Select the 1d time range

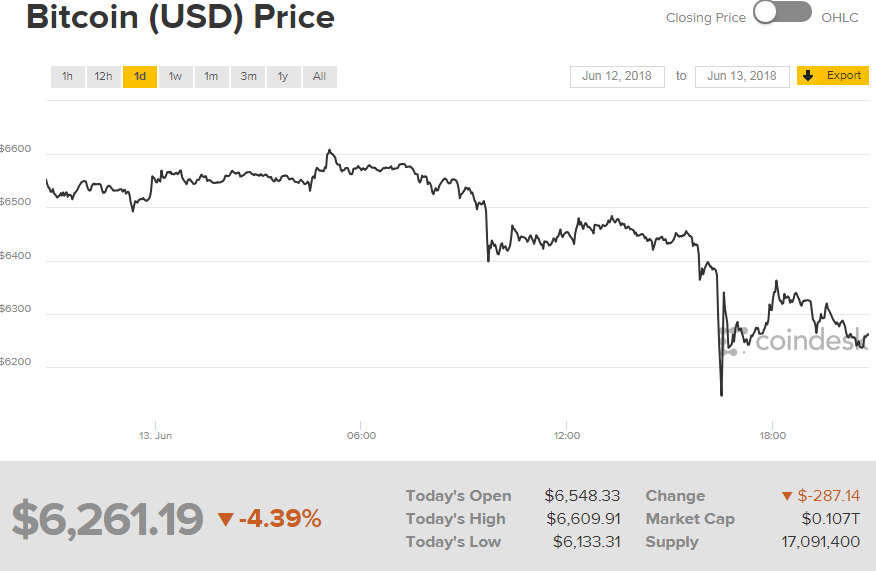point(140,77)
